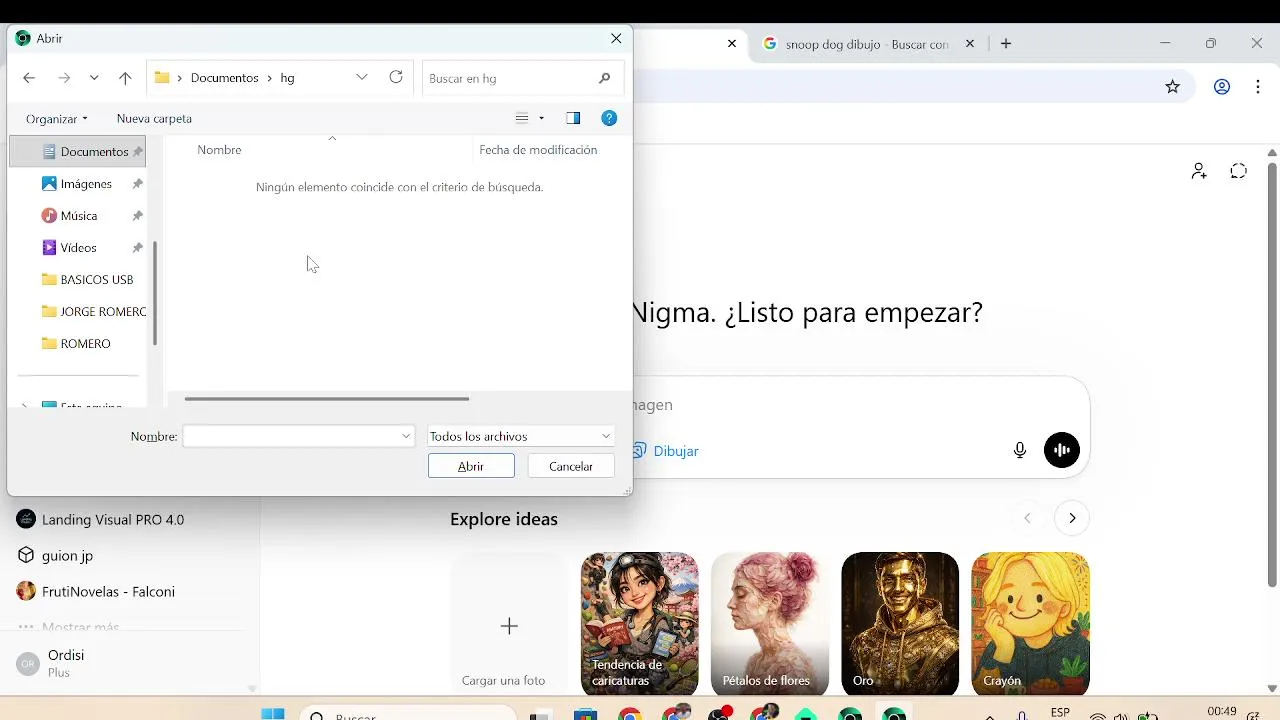Choose the Tendencia de caricaturas idea
Viewport: 1280px width, 720px height.
point(640,624)
